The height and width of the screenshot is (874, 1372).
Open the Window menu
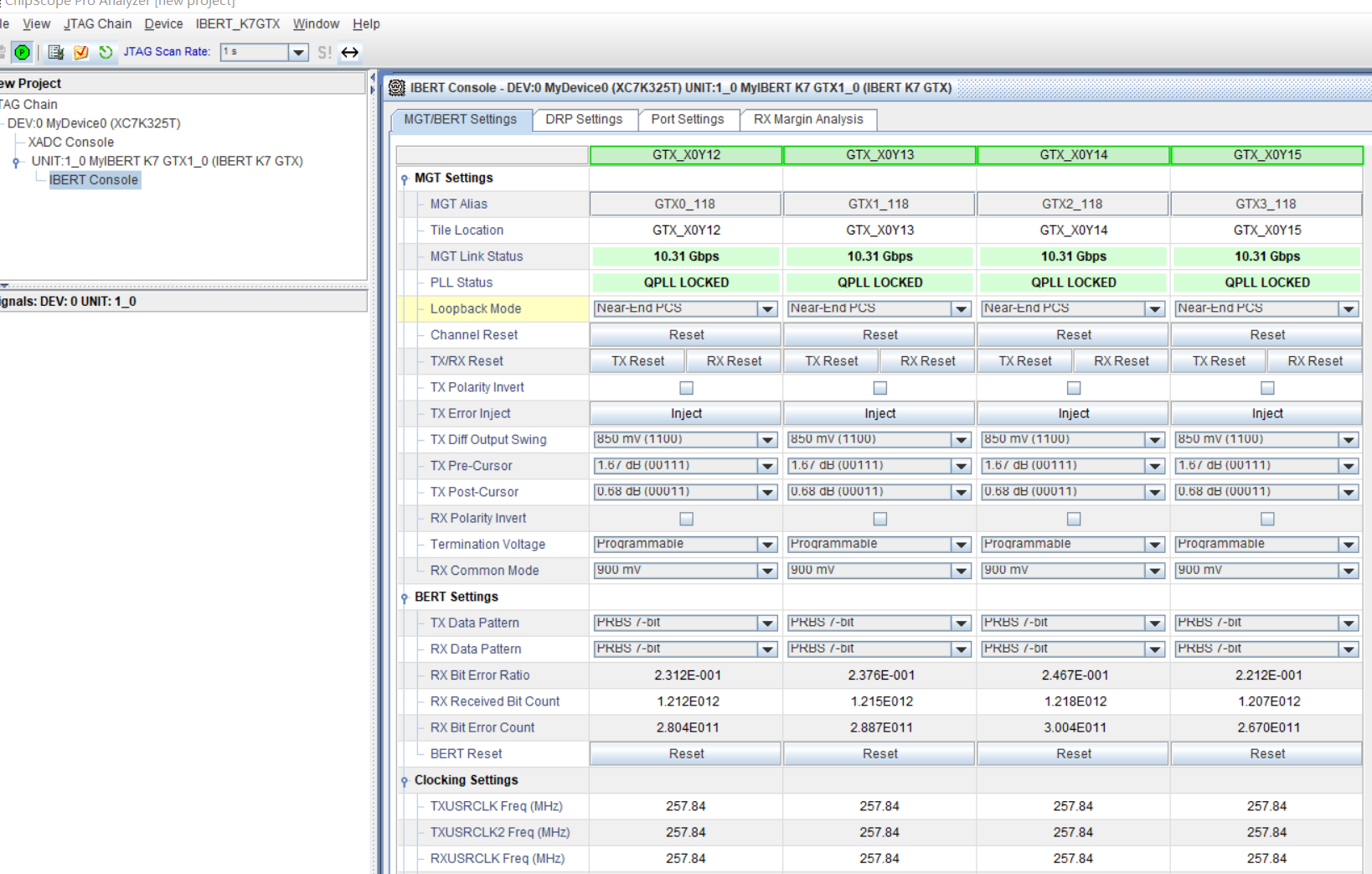click(316, 24)
